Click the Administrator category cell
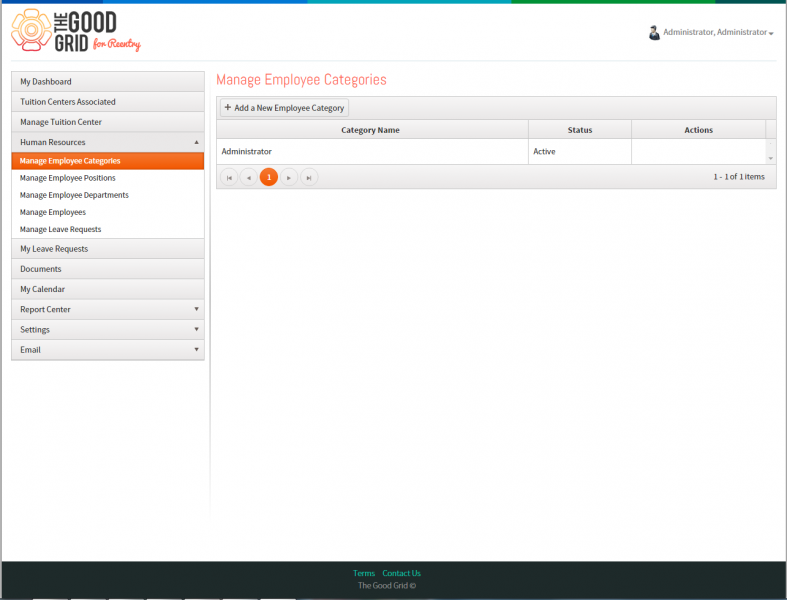787x600 pixels. pos(372,152)
